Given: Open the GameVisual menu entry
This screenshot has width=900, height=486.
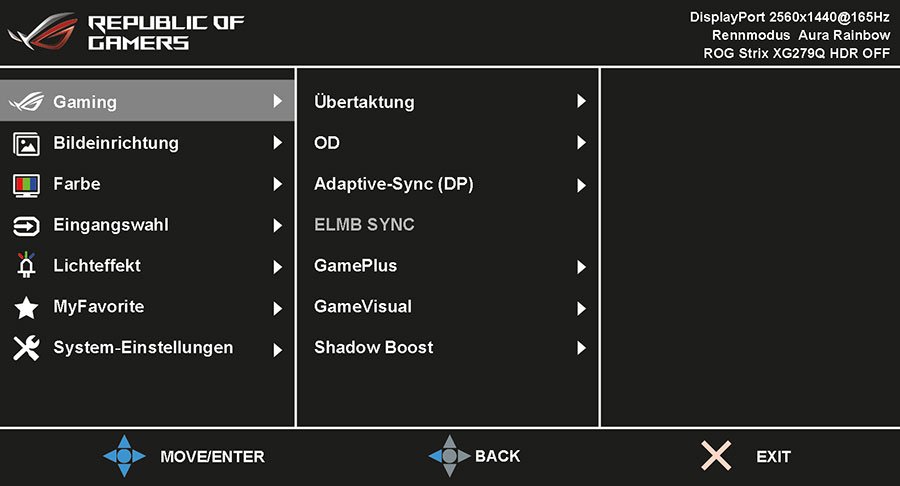Looking at the screenshot, I should coord(448,307).
